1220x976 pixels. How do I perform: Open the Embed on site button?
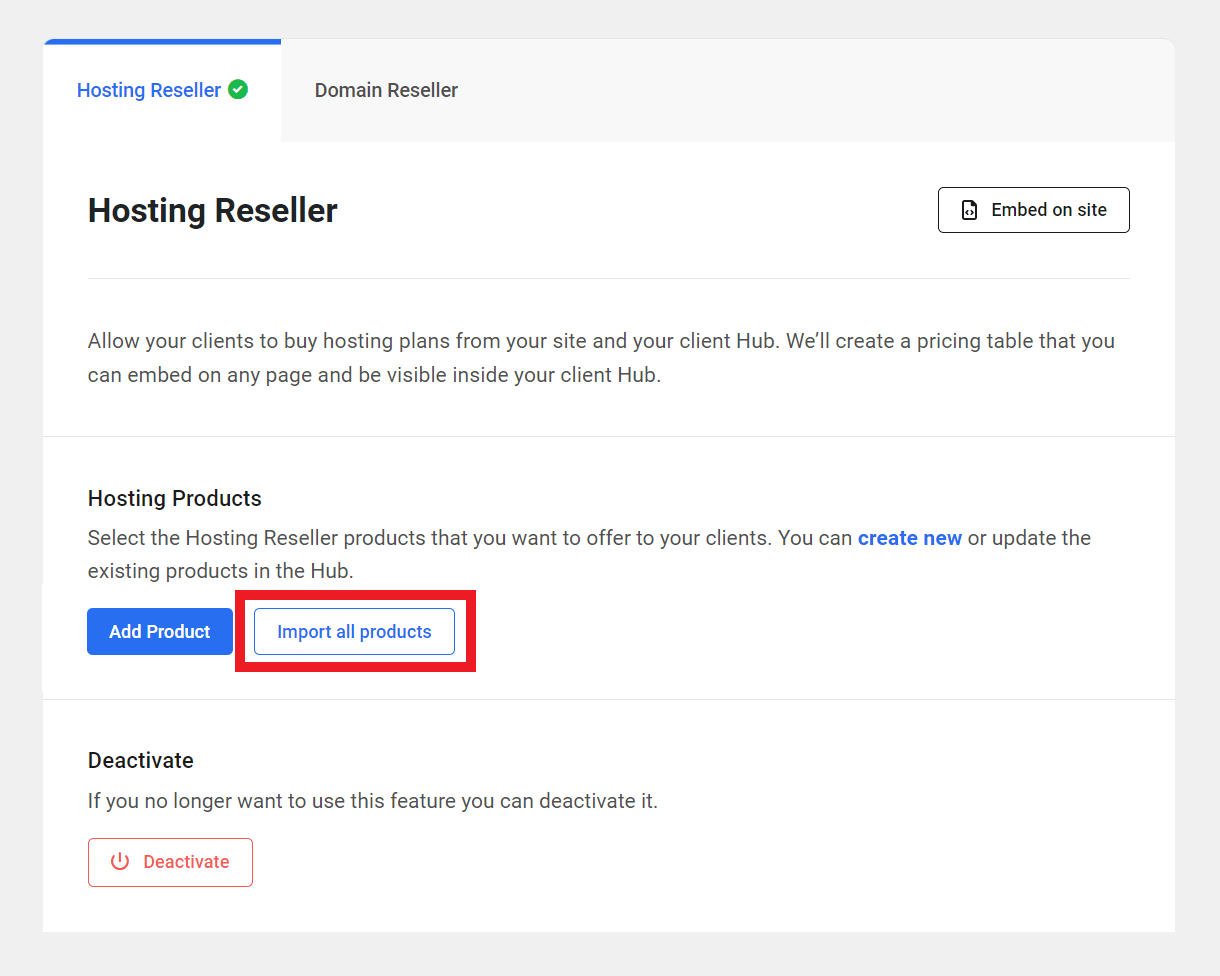1034,210
